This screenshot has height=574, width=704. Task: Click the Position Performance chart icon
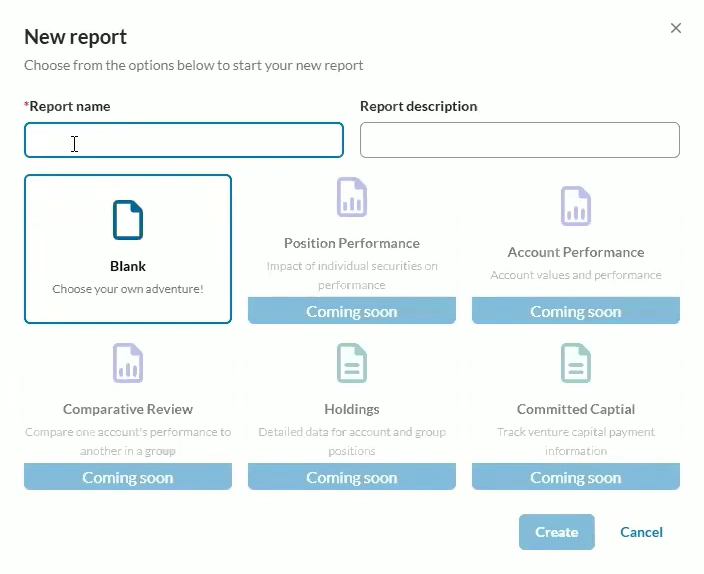pos(352,197)
